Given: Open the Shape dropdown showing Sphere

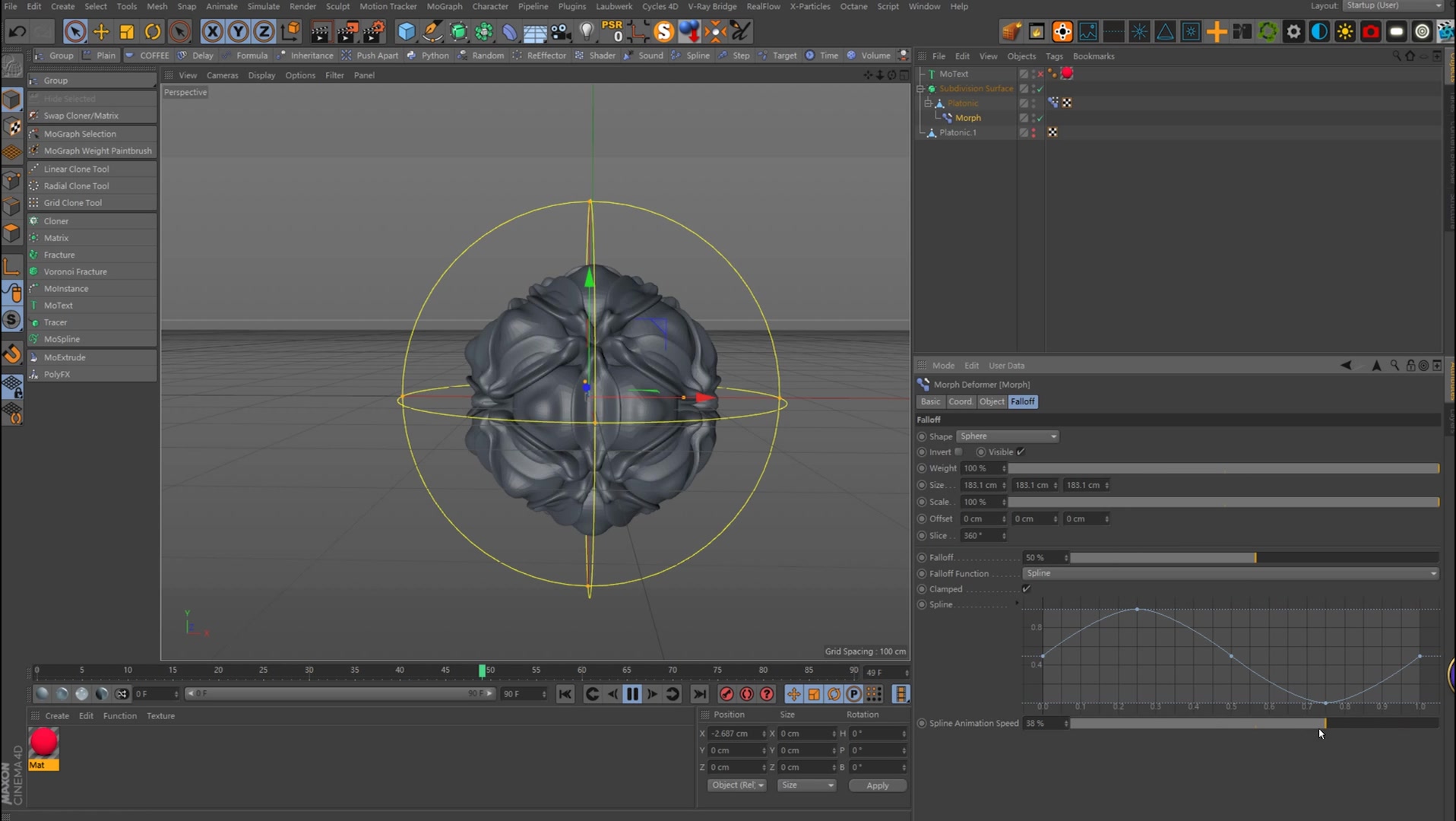Looking at the screenshot, I should (x=1008, y=436).
